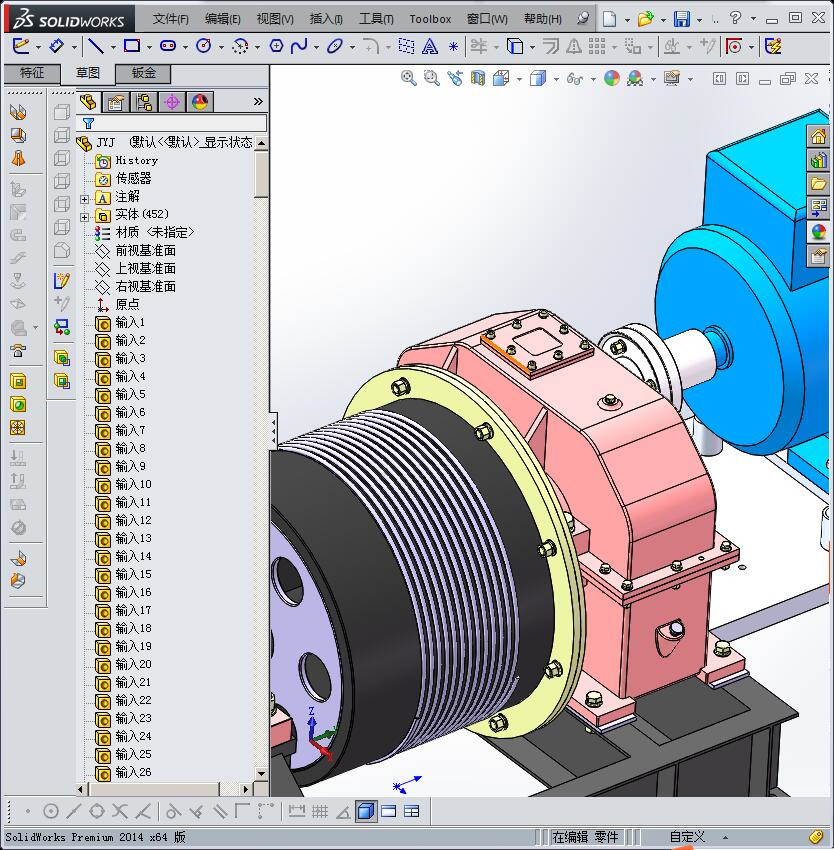Click the Edit Appearance color ball icon

coord(612,79)
